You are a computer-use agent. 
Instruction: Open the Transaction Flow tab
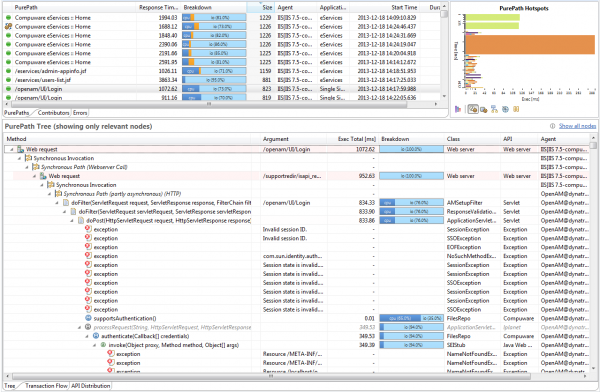(46, 385)
